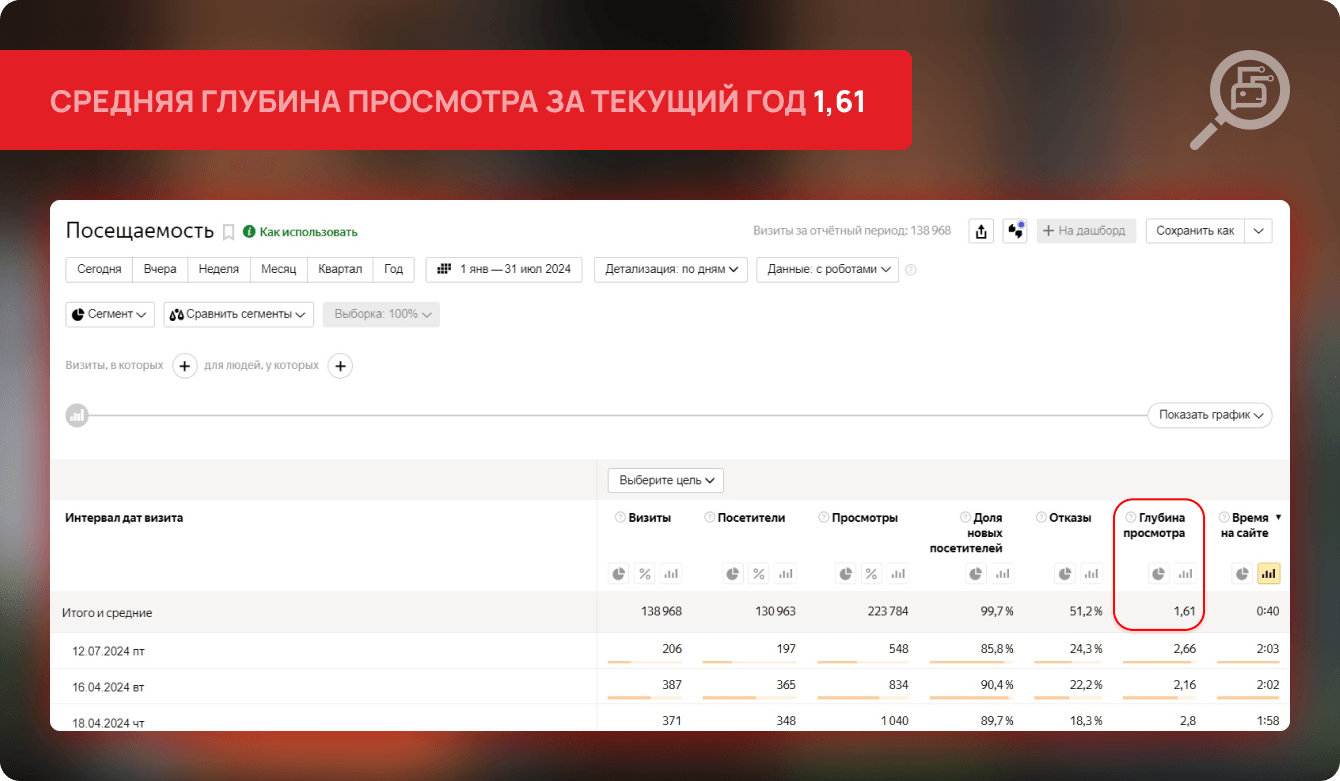This screenshot has width=1340, height=781.
Task: Toggle pie chart for Посетители column
Action: click(733, 574)
